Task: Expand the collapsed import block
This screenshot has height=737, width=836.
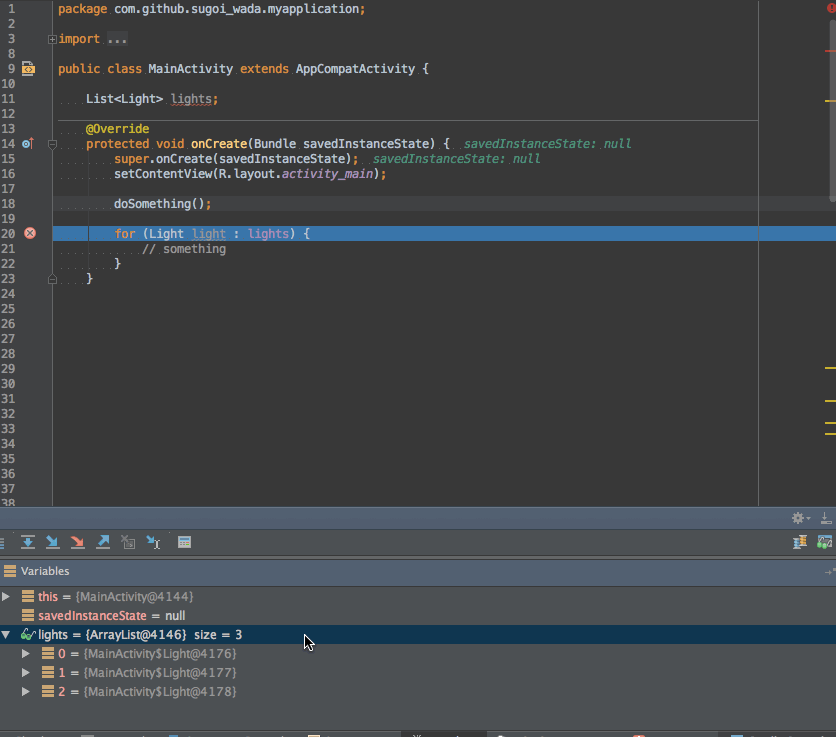Action: pyautogui.click(x=52, y=39)
